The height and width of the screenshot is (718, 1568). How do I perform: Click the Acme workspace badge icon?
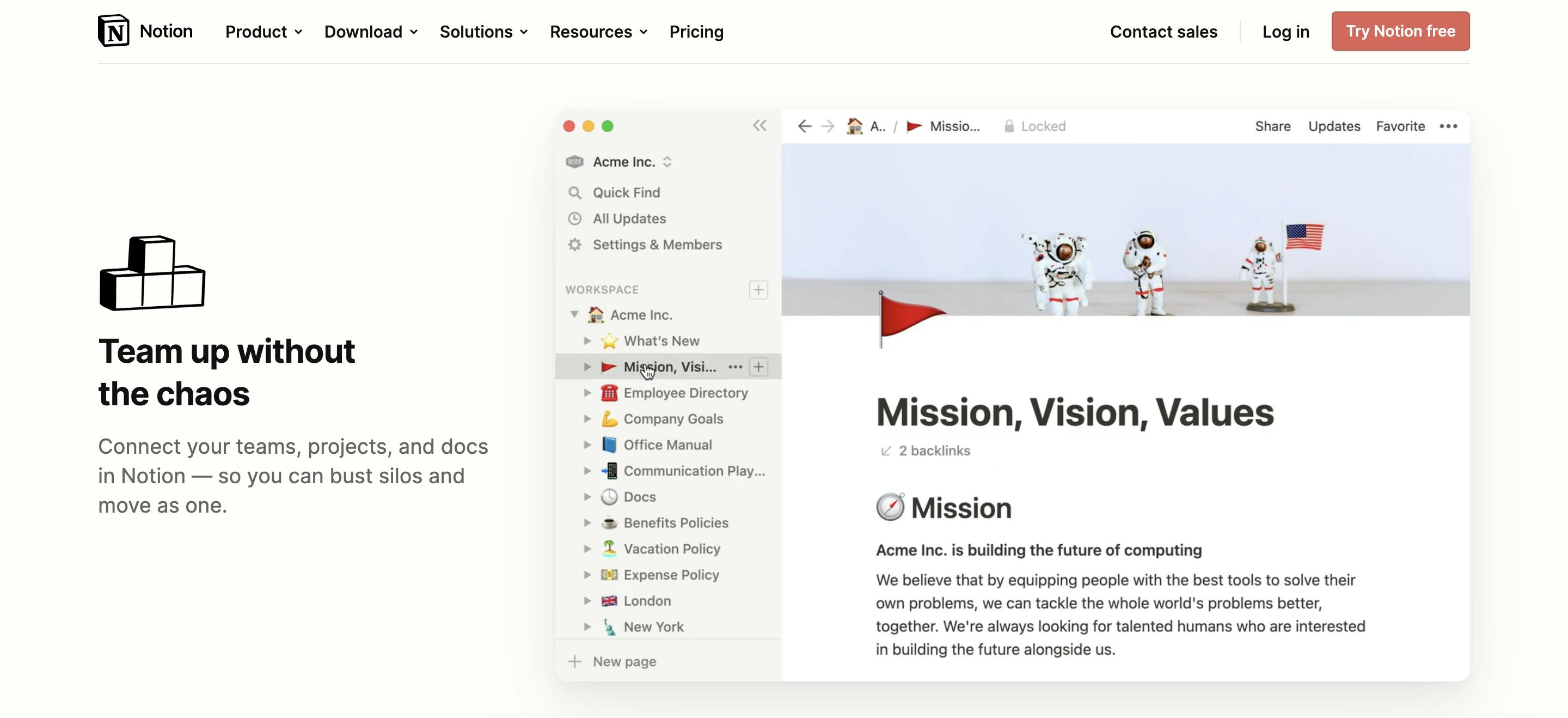click(574, 161)
